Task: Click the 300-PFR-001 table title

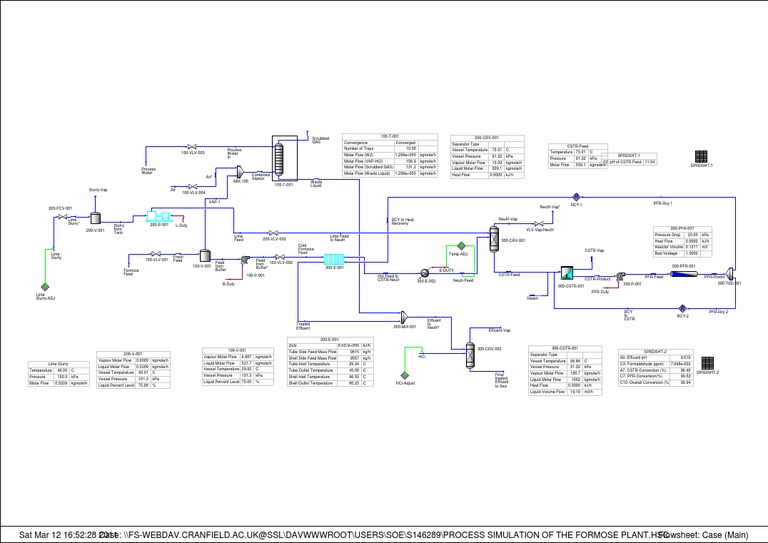Action: coord(682,229)
